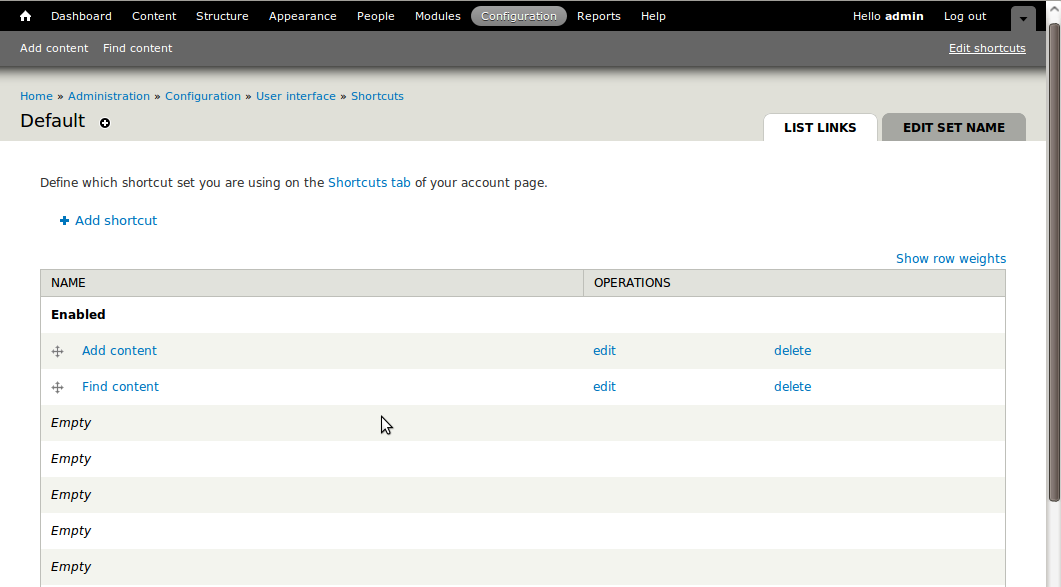Open the Help menu
The image size is (1061, 587).
pyautogui.click(x=653, y=16)
